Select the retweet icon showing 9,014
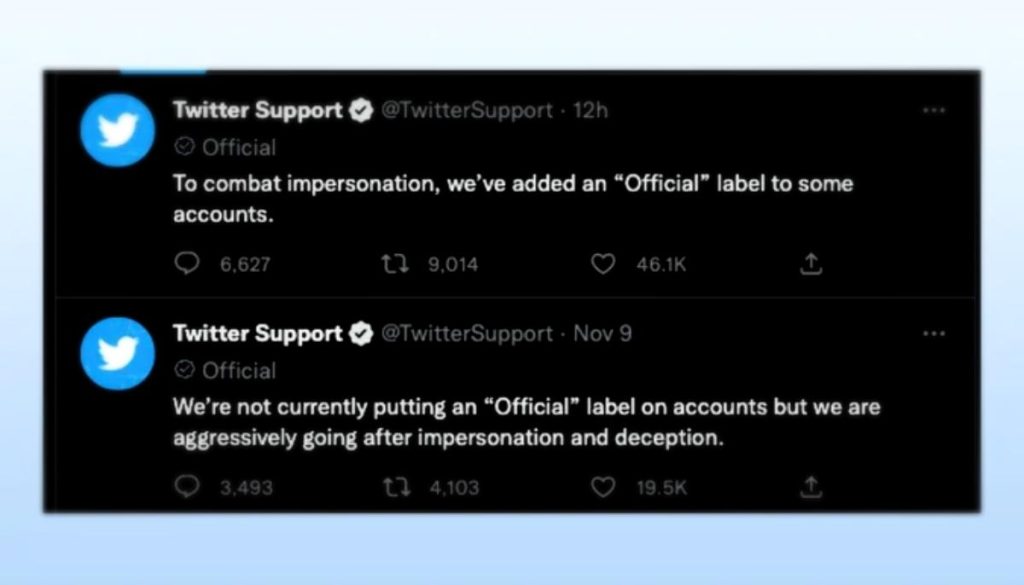 tap(395, 263)
